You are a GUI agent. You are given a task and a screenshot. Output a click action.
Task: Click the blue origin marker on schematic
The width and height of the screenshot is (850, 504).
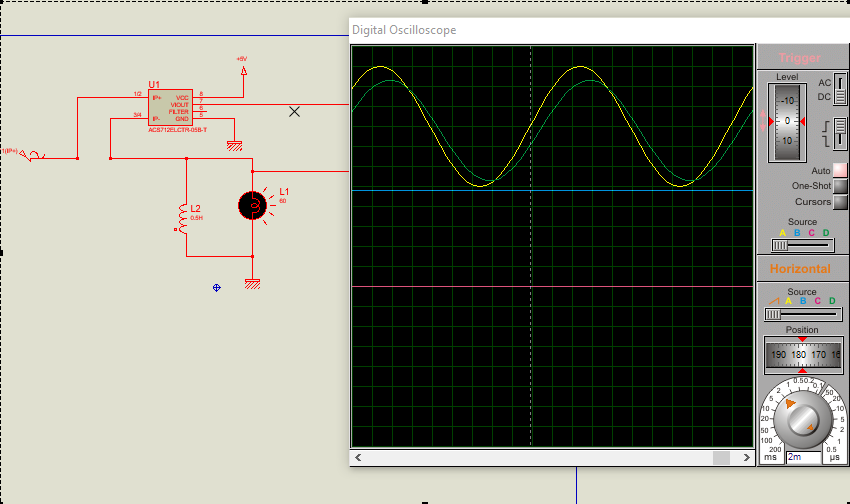pos(216,288)
